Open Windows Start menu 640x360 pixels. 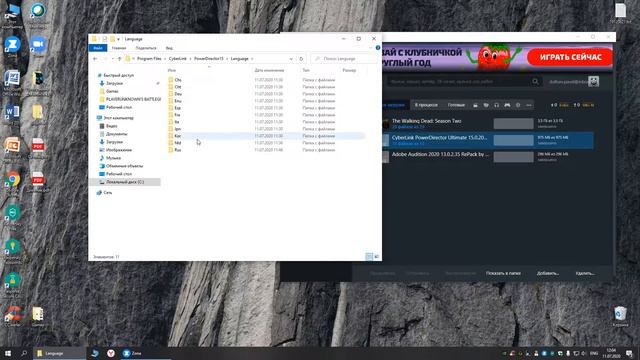pos(8,353)
